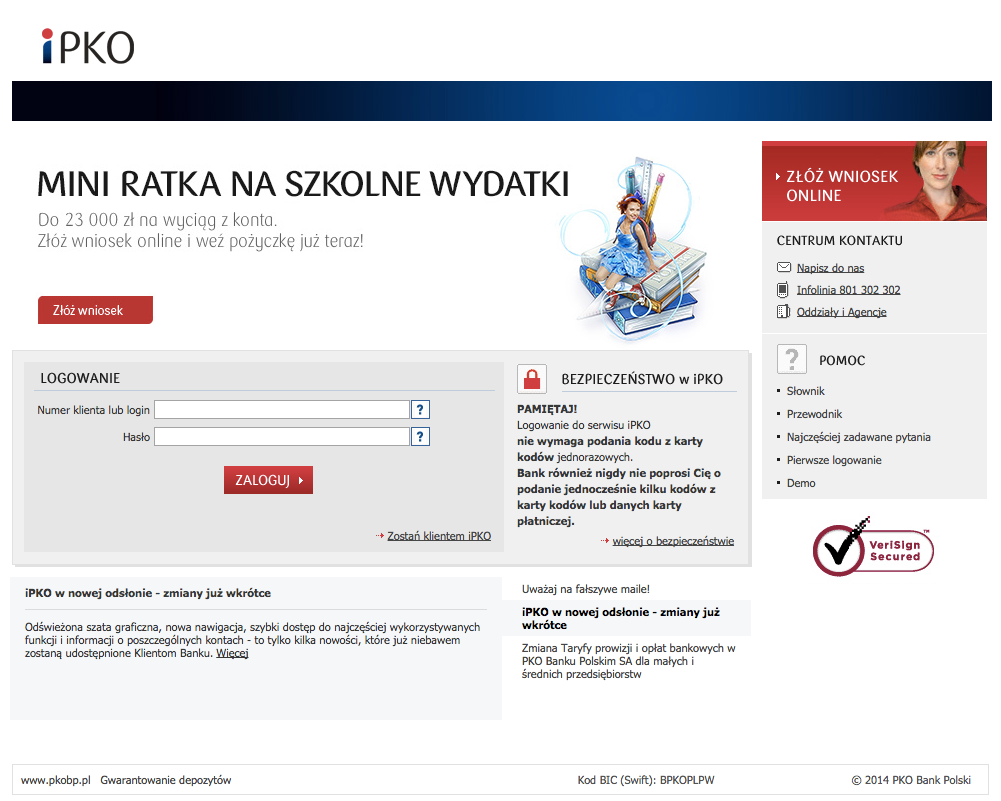Open ZŁÓŻ WNIOSEK ONLINE banner

874,181
